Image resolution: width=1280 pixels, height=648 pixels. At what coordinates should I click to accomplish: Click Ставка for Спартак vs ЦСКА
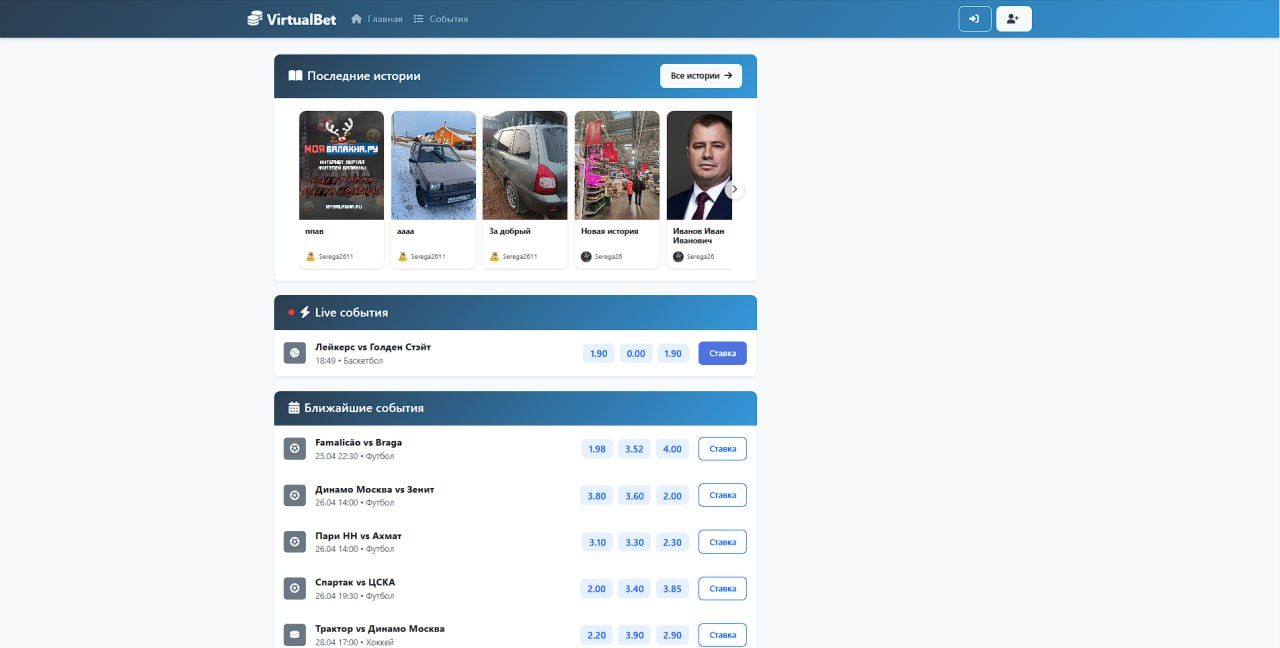(722, 588)
